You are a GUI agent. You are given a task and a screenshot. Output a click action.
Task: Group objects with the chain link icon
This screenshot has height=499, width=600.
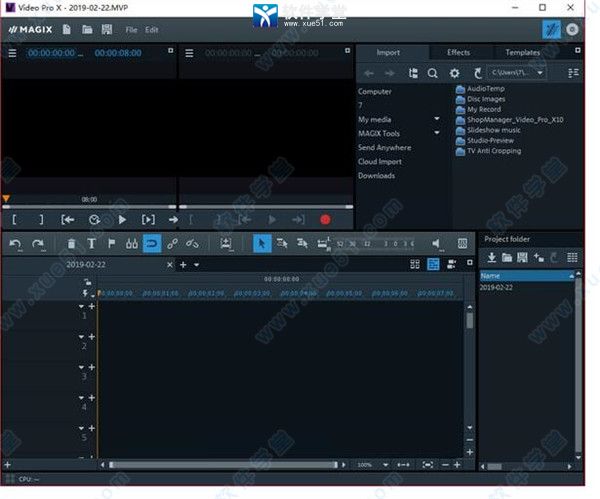pyautogui.click(x=172, y=244)
